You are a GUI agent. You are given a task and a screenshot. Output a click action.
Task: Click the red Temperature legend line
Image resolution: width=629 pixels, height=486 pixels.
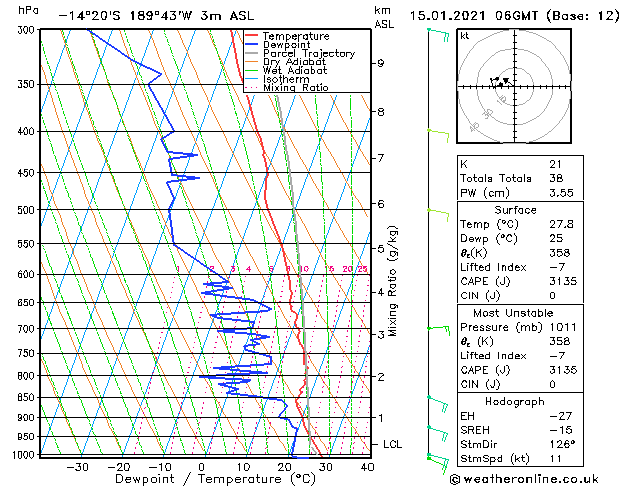point(252,36)
